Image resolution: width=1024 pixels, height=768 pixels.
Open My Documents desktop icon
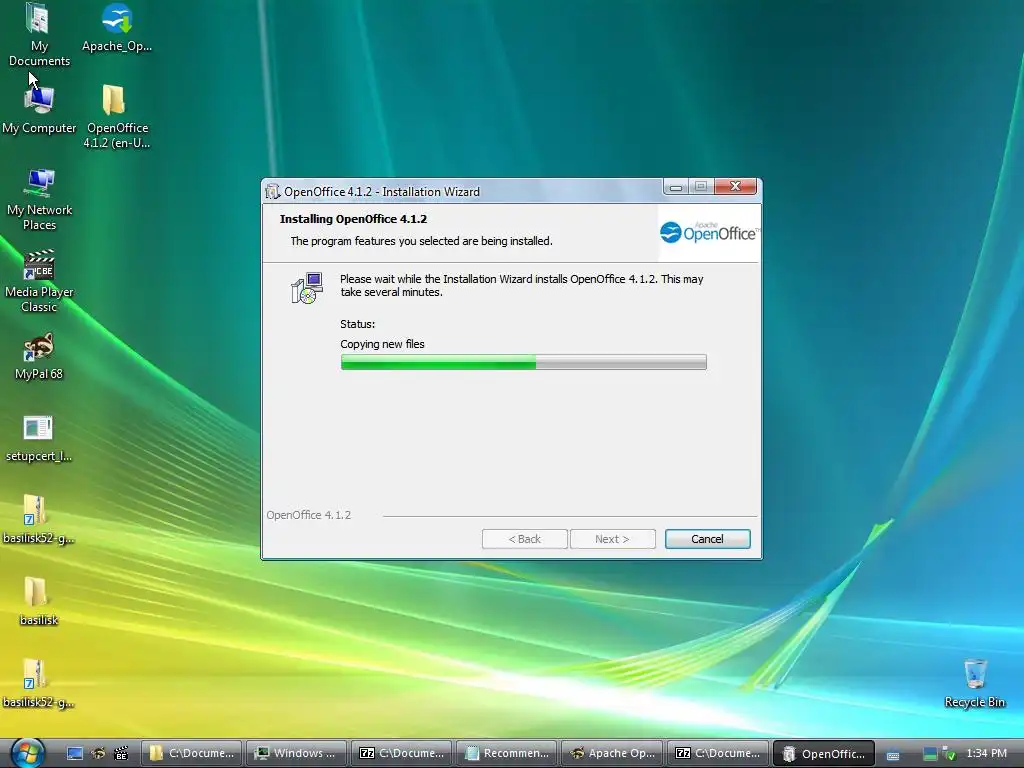point(39,35)
